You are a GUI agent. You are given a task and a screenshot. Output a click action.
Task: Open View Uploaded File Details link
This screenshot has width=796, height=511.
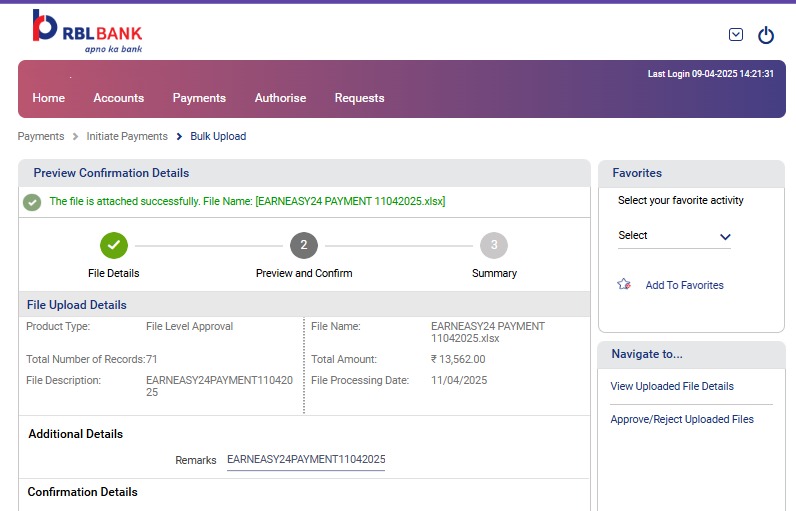coord(672,386)
